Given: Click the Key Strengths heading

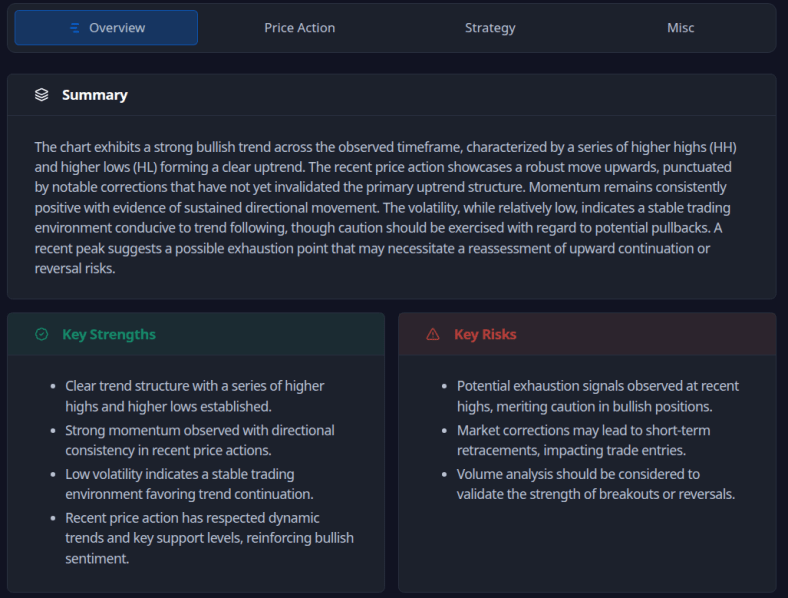Looking at the screenshot, I should [x=108, y=334].
